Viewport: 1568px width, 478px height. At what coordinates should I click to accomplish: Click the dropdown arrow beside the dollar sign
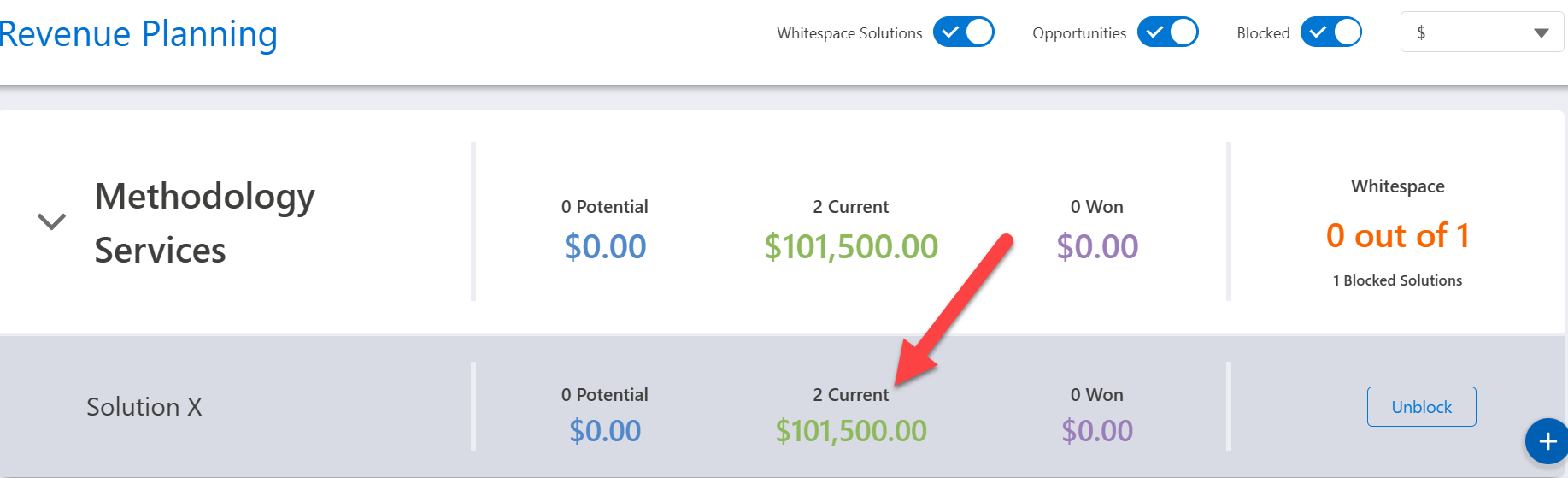(1541, 33)
